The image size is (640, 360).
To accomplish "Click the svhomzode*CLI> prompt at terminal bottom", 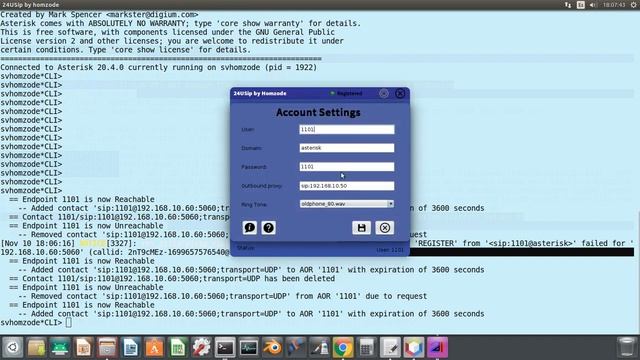I will (x=31, y=322).
